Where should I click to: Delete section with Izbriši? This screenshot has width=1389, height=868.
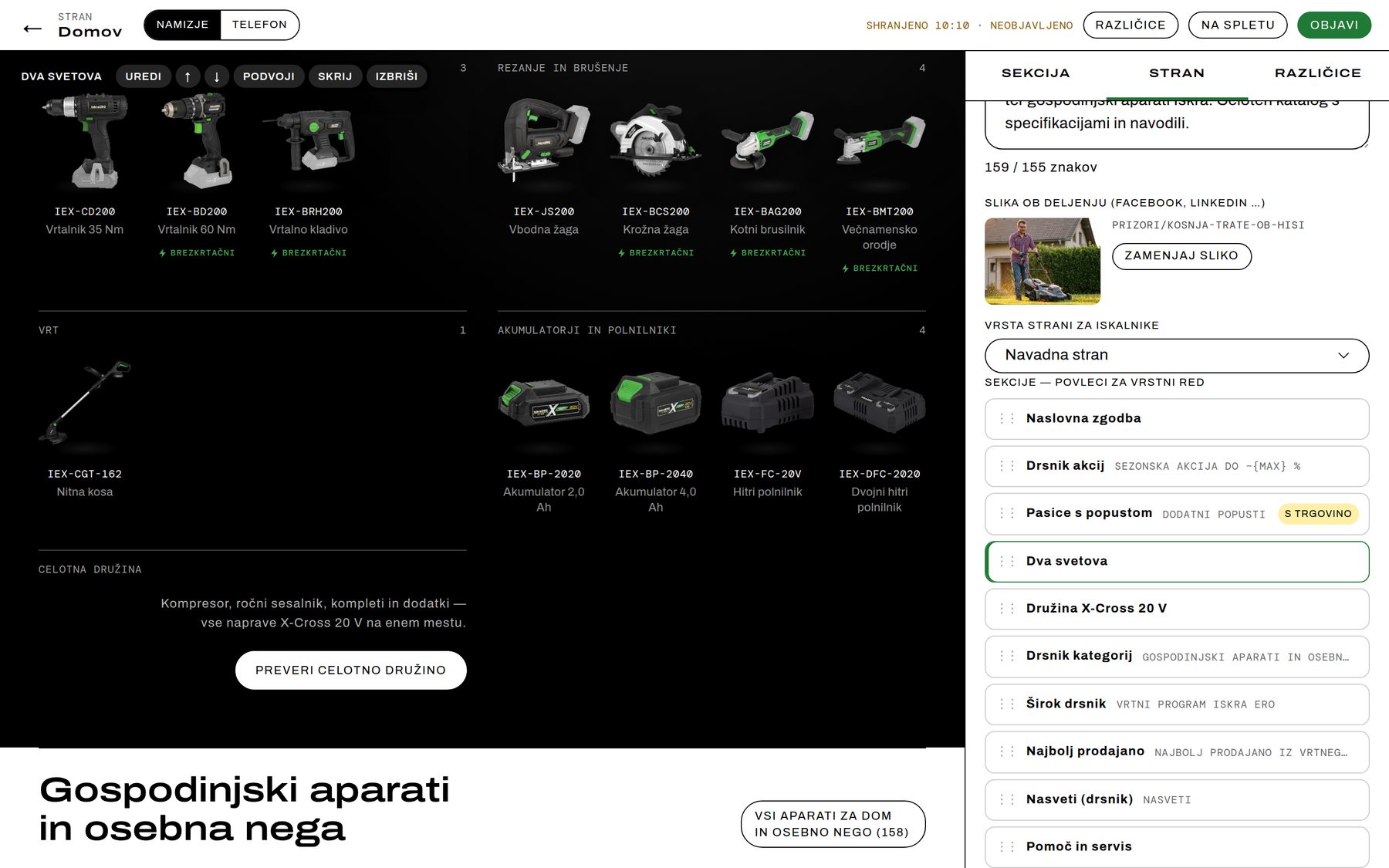click(x=397, y=76)
